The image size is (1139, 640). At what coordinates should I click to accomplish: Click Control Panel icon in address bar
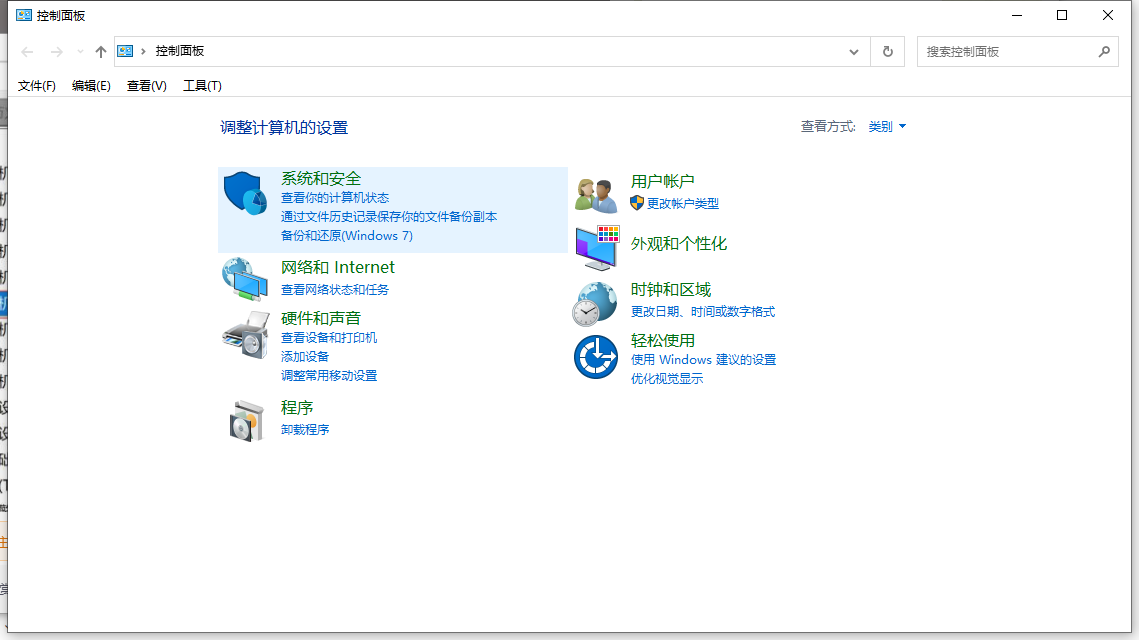pos(125,51)
